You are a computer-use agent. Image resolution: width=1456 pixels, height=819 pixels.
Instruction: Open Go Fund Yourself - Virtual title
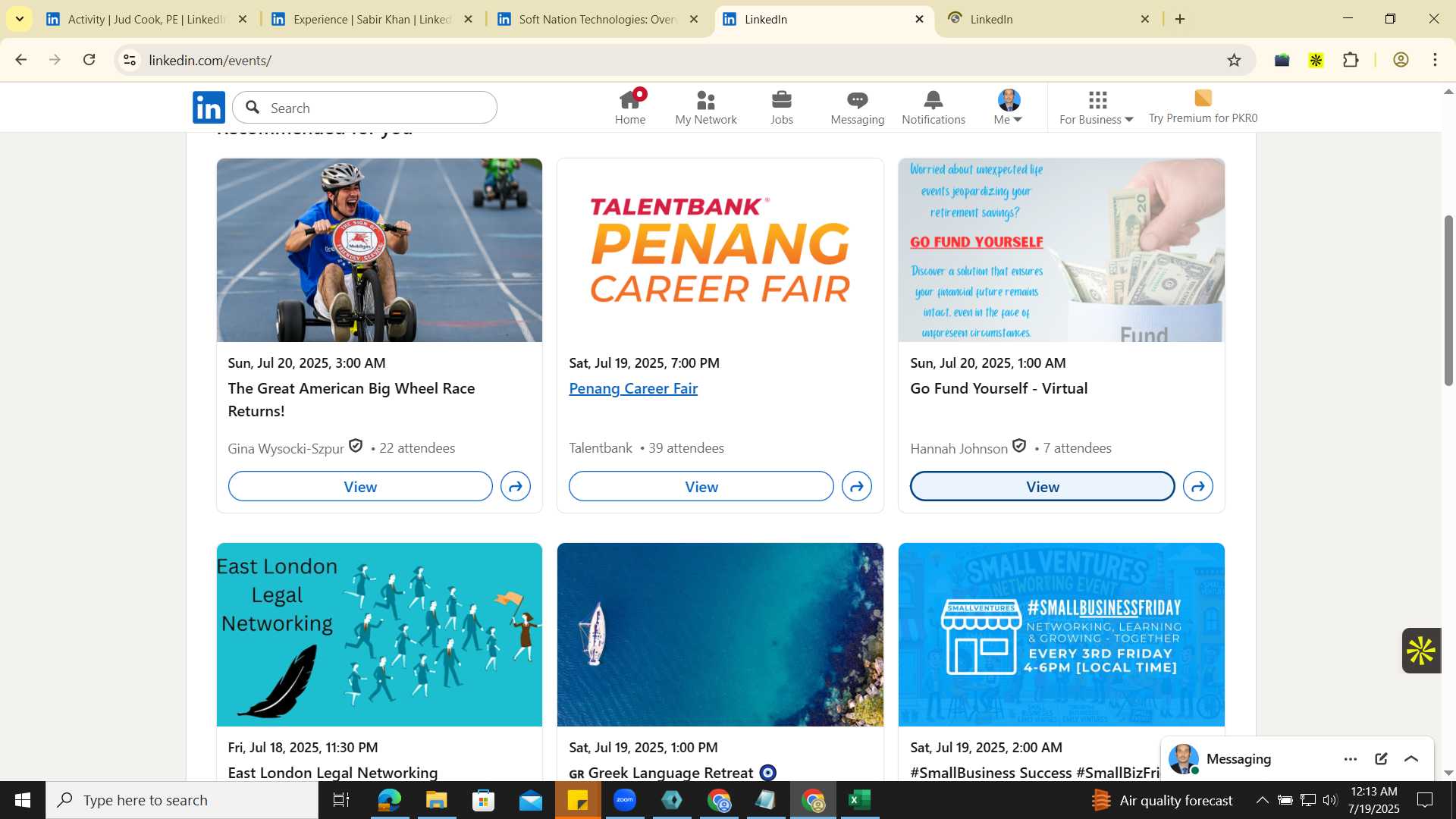tap(999, 388)
